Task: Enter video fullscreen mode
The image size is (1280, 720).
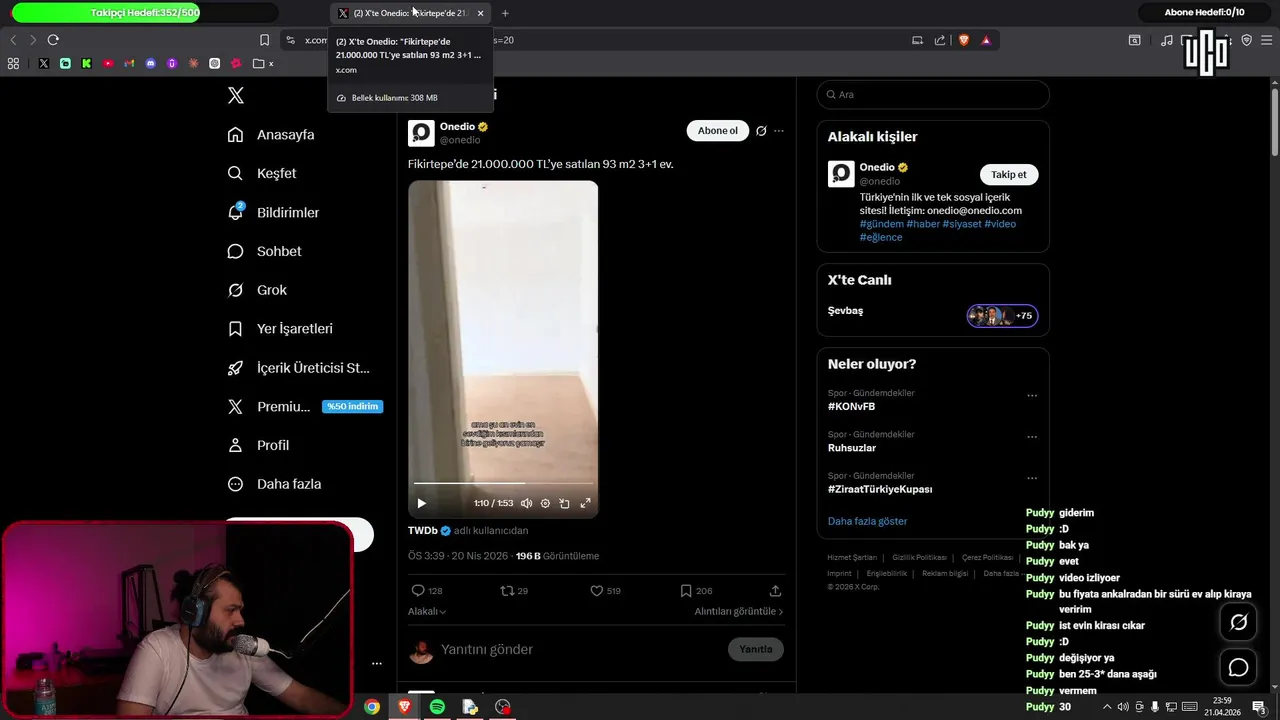Action: tap(586, 503)
